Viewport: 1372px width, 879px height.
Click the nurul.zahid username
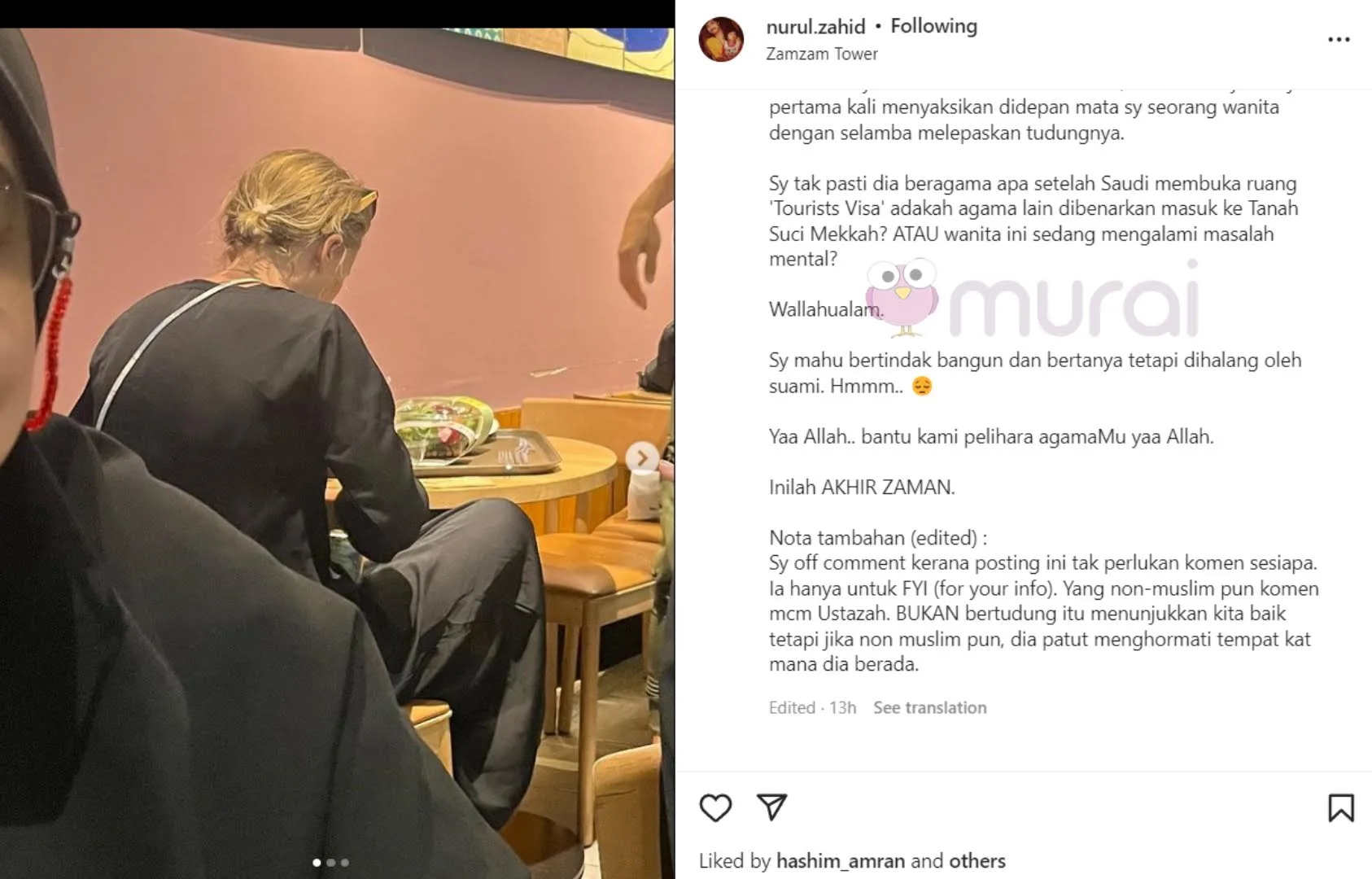click(x=815, y=27)
